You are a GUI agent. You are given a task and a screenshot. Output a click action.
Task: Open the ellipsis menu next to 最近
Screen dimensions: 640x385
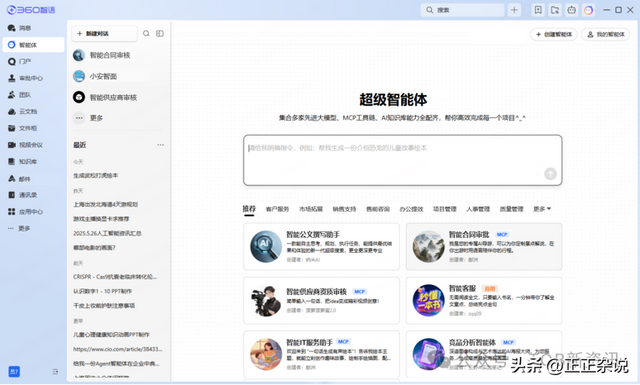pyautogui.click(x=160, y=145)
